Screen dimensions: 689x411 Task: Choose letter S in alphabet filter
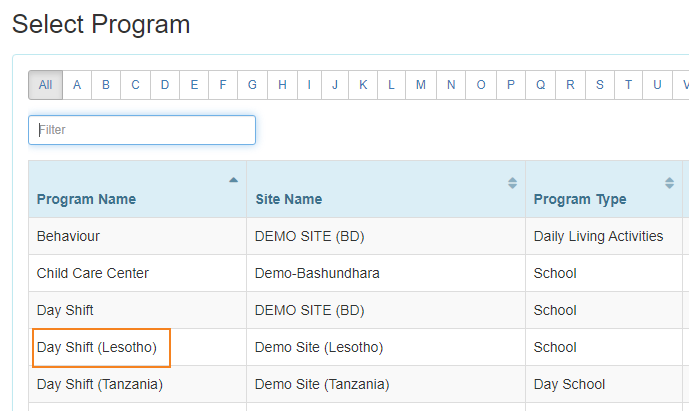(600, 85)
